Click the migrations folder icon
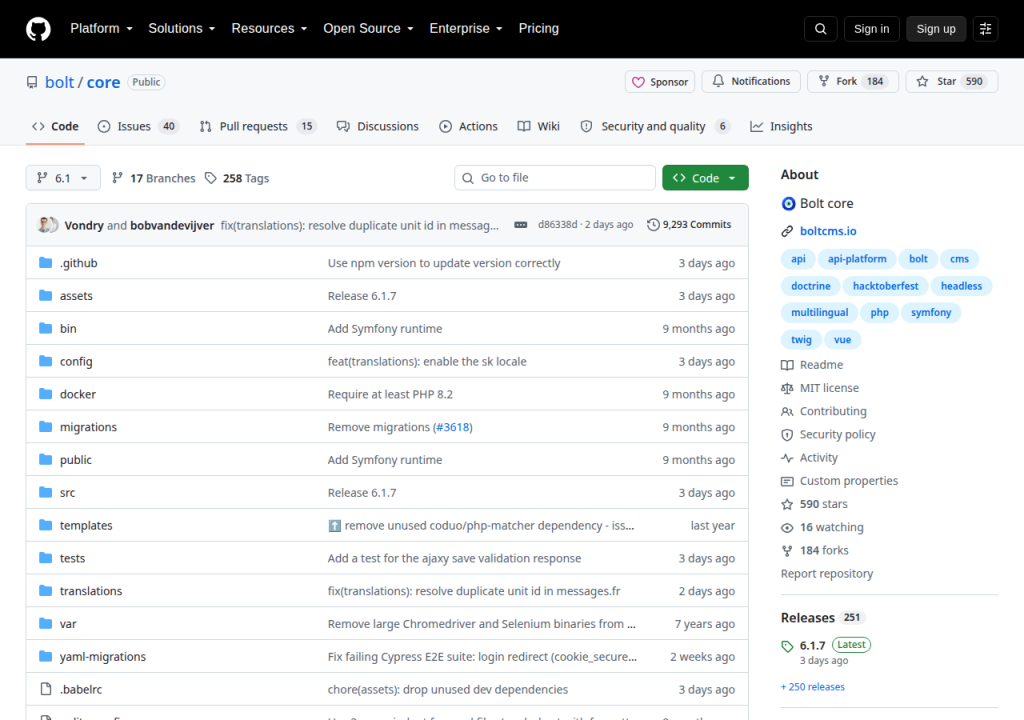Screen dimensions: 1024x720 tap(46, 427)
